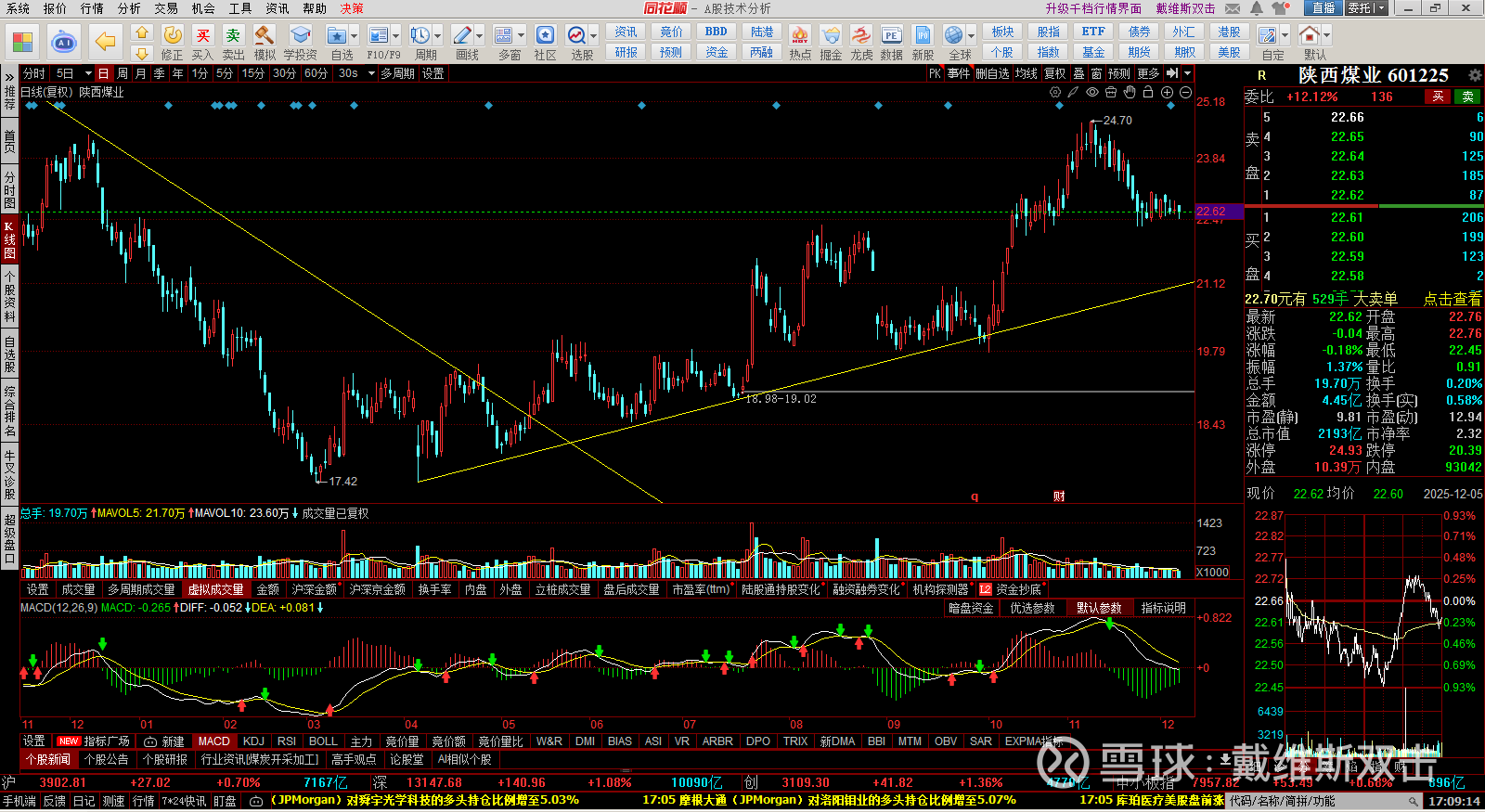Image resolution: width=1485 pixels, height=812 pixels.
Task: Click the red 买 button in order panel
Action: (x=1439, y=97)
